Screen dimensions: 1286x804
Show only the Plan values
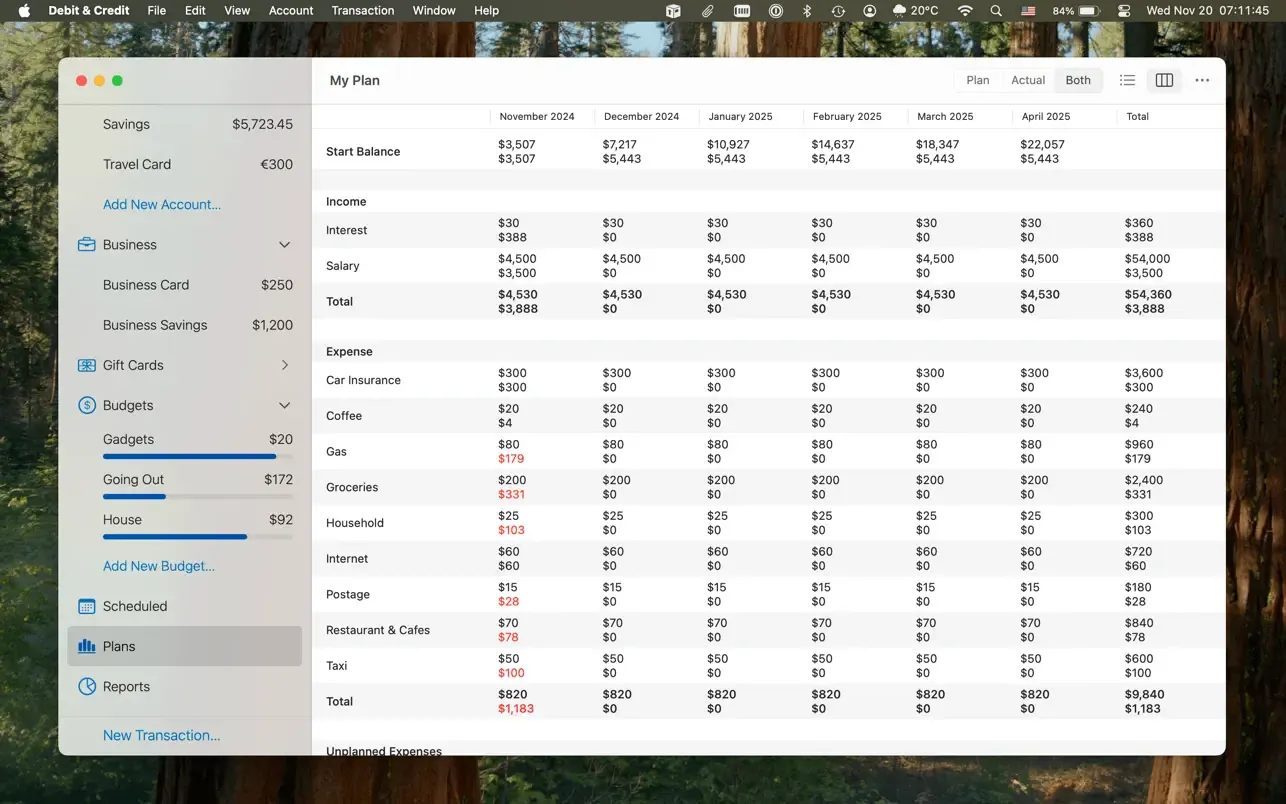978,80
